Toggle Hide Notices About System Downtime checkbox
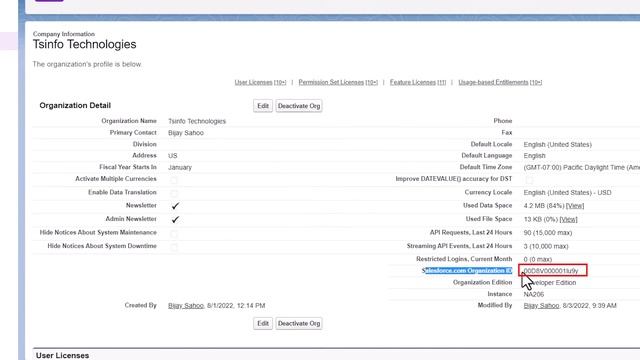 174,247
